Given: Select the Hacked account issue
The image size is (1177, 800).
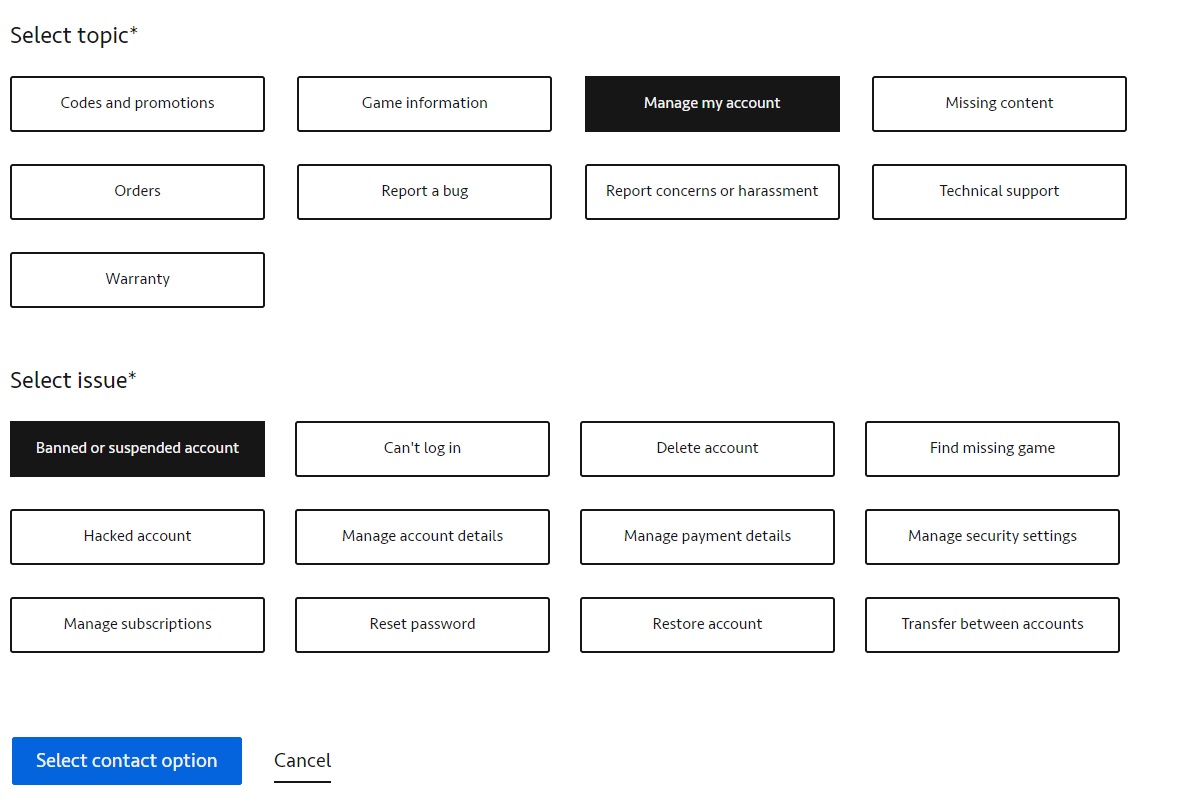Looking at the screenshot, I should click(x=137, y=536).
